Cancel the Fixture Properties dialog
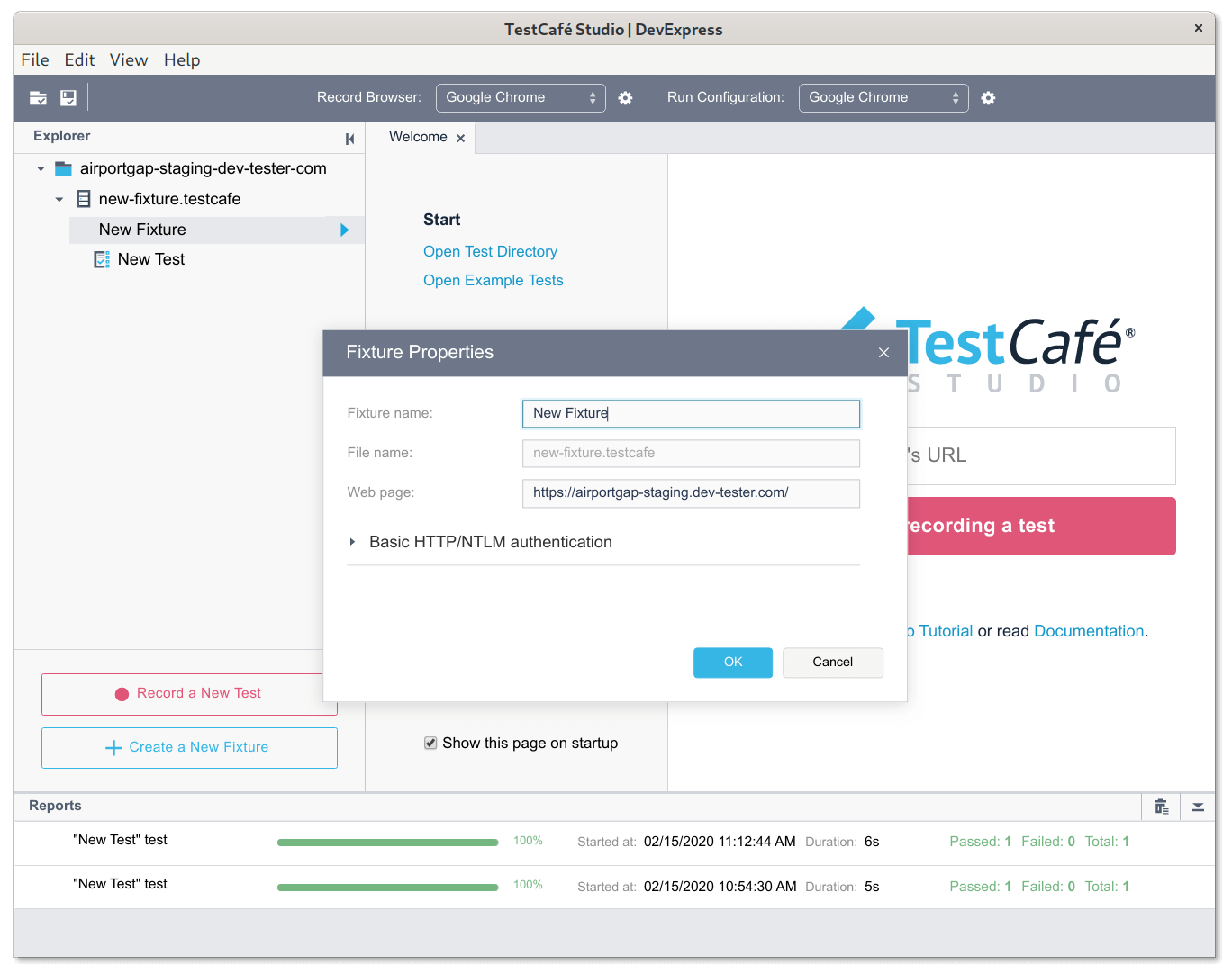This screenshot has height=974, width=1232. tap(833, 663)
